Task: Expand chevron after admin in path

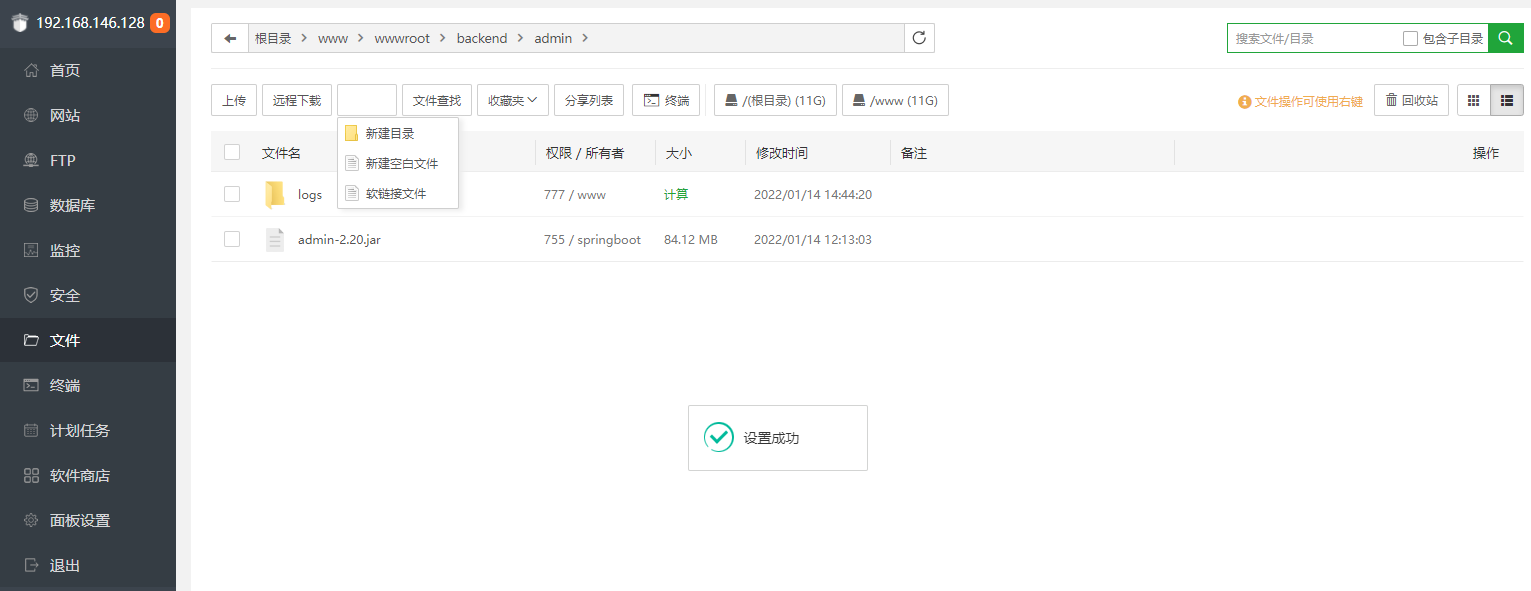Action: [x=585, y=39]
